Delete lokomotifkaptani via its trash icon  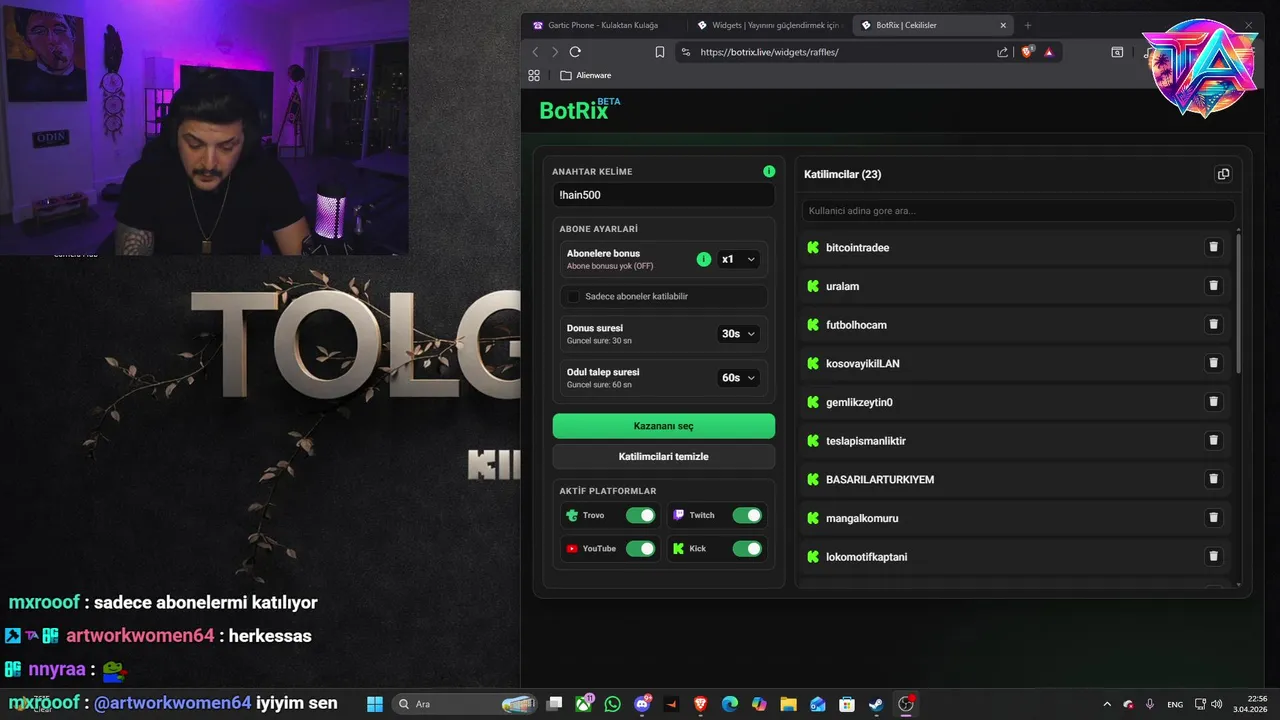(1213, 556)
